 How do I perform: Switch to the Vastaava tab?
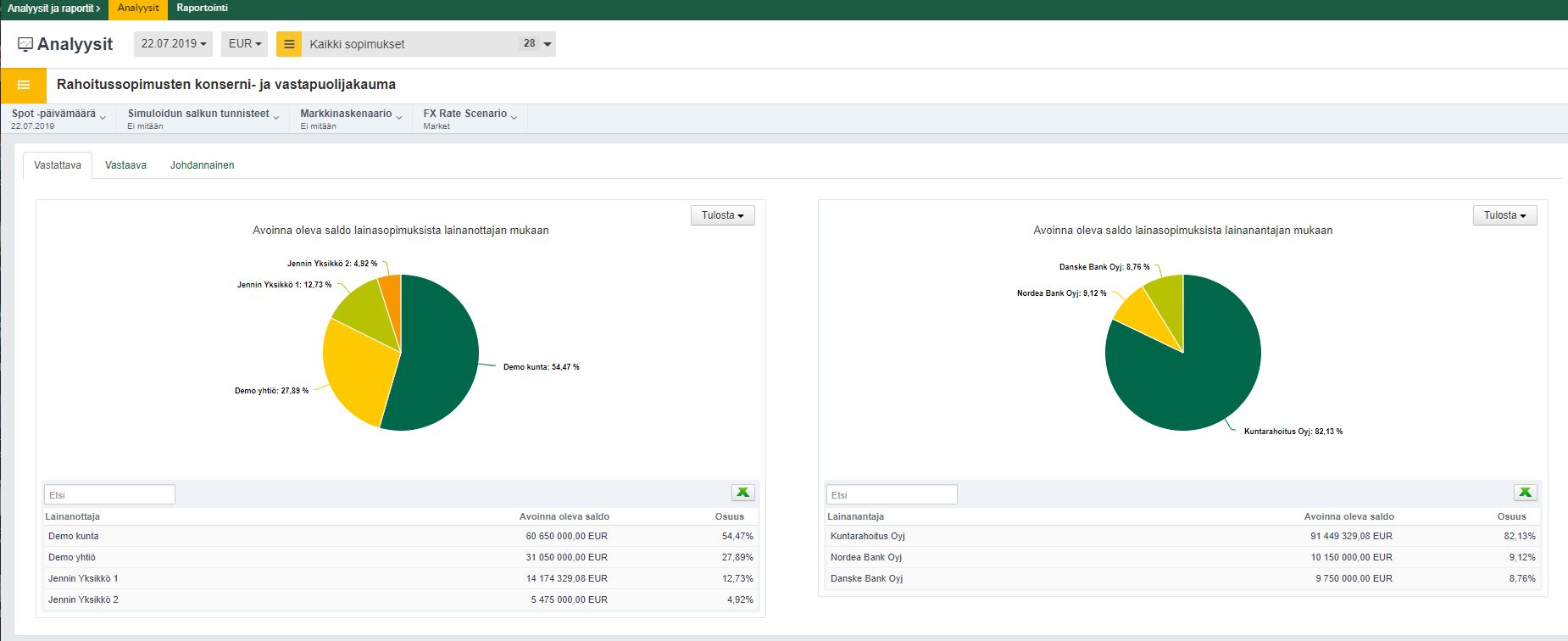125,165
